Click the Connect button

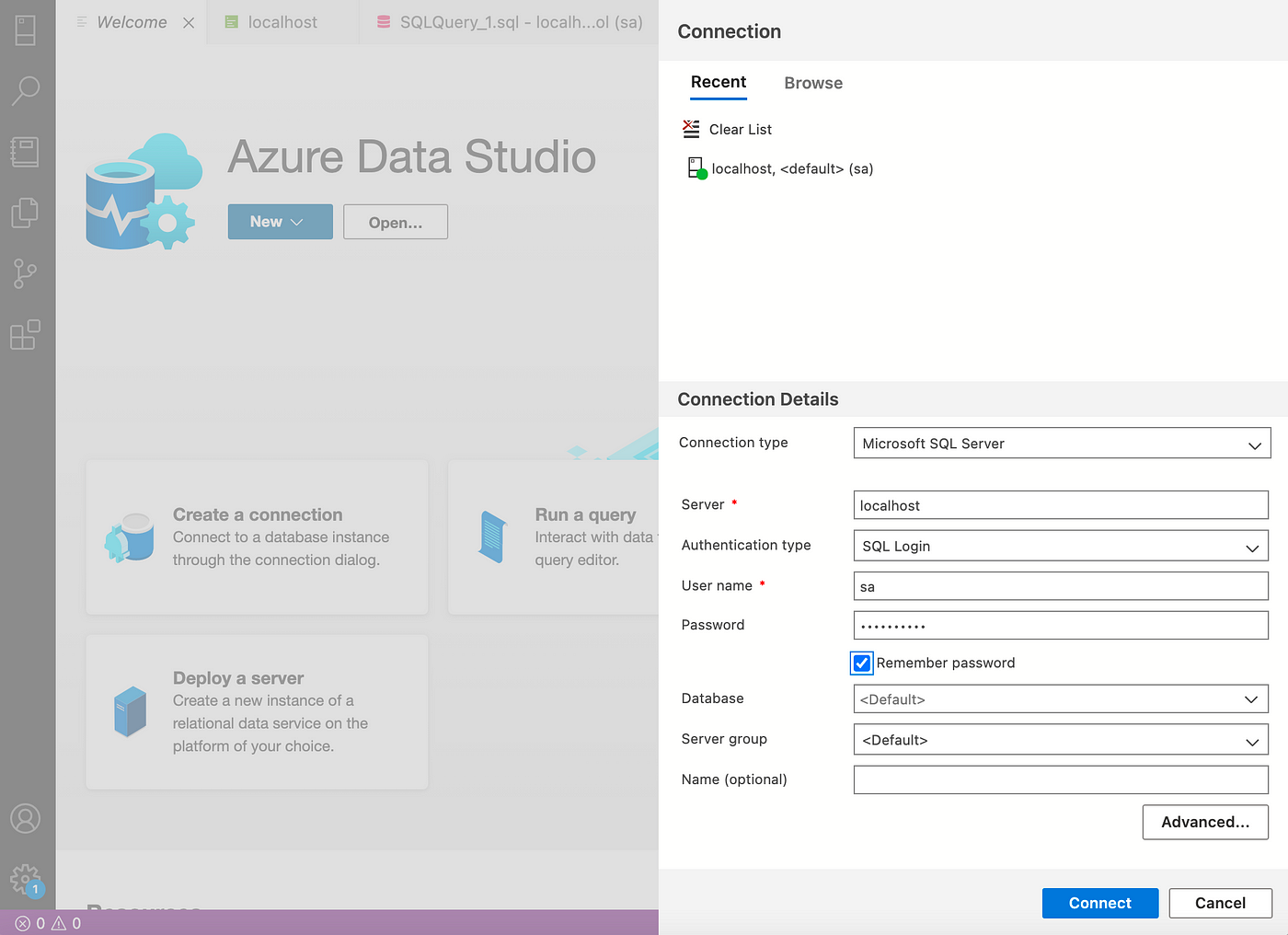click(1100, 903)
